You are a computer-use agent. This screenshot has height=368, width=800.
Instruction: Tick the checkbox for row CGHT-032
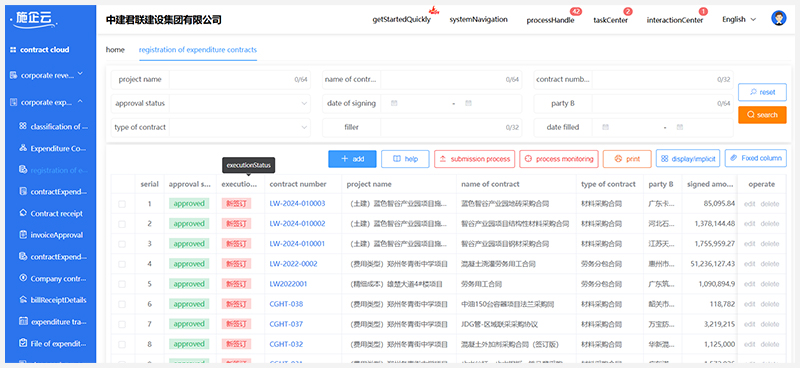[x=122, y=344]
